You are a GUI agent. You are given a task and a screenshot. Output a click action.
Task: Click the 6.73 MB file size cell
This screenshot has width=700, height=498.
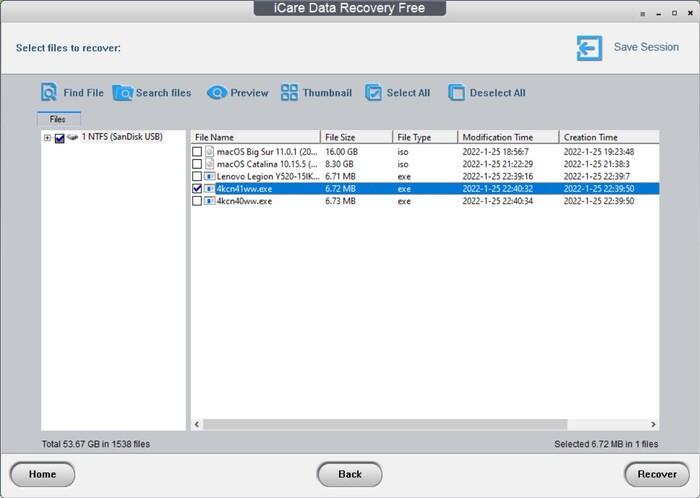[340, 201]
